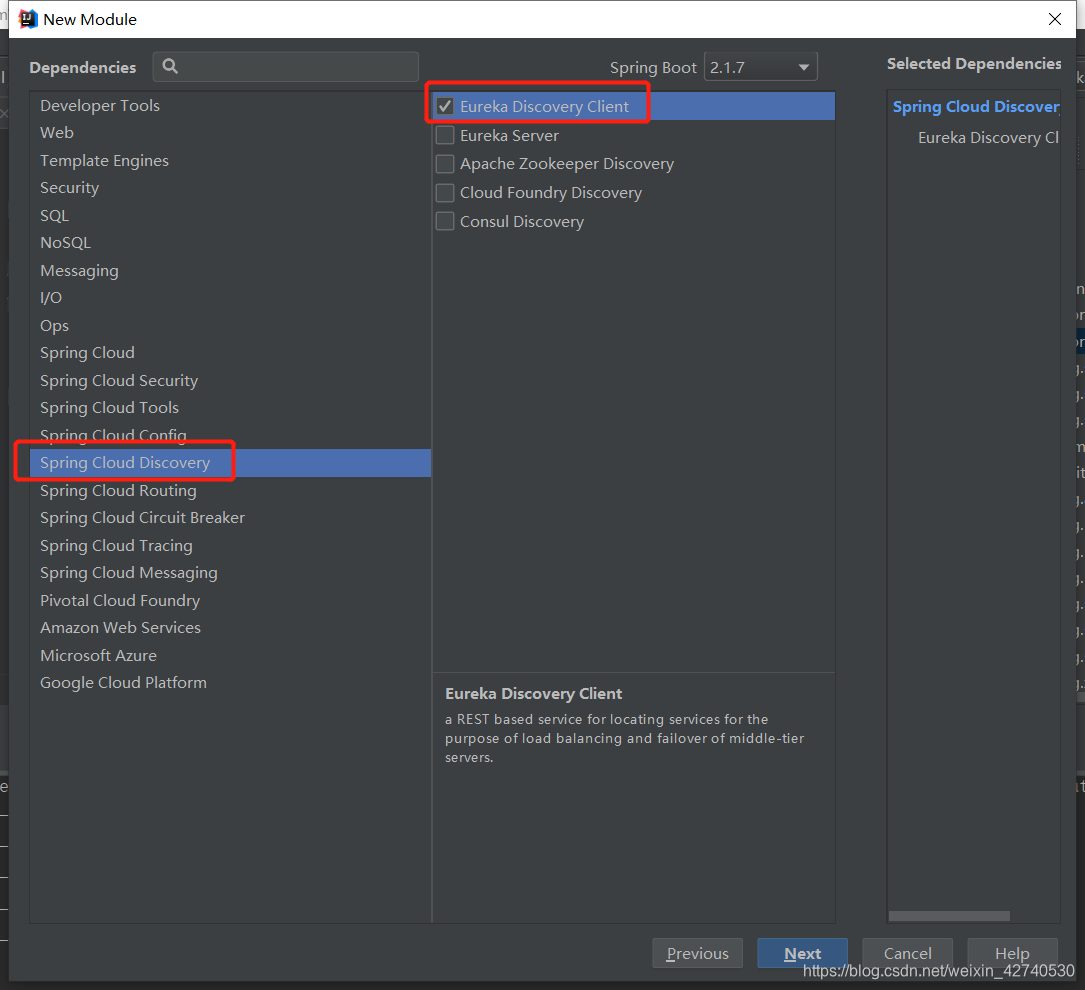Close the New Module dialog
The image size is (1085, 990).
tap(1055, 19)
